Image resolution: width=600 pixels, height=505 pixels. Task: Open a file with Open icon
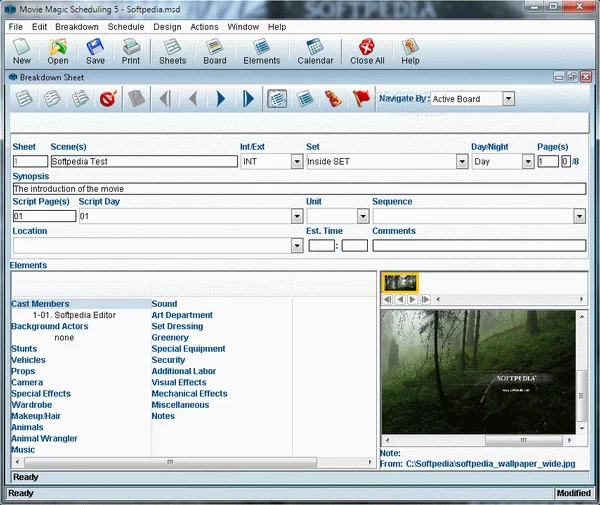58,51
